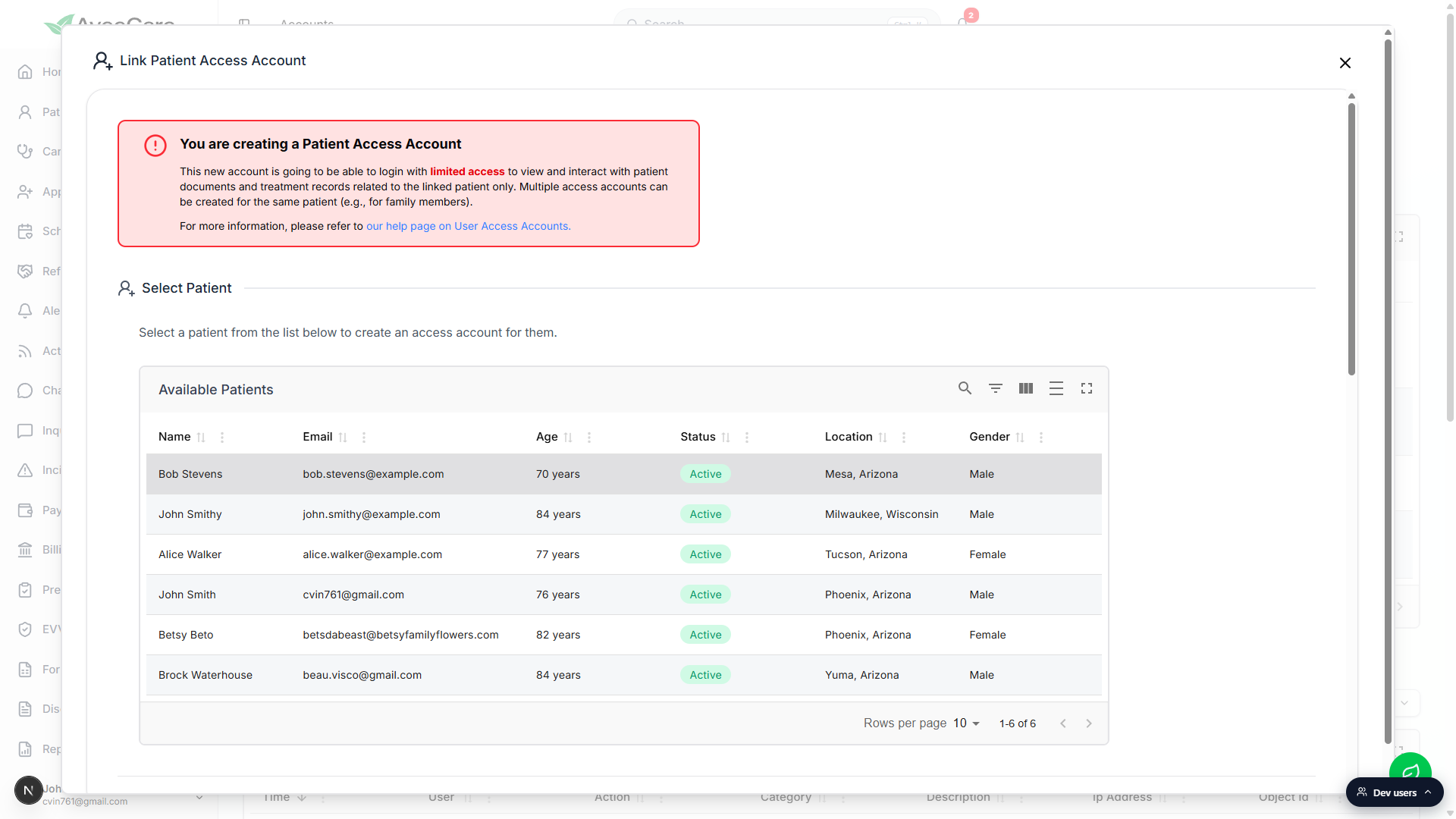Sort table by Age column
This screenshot has width=1456, height=819.
click(568, 438)
